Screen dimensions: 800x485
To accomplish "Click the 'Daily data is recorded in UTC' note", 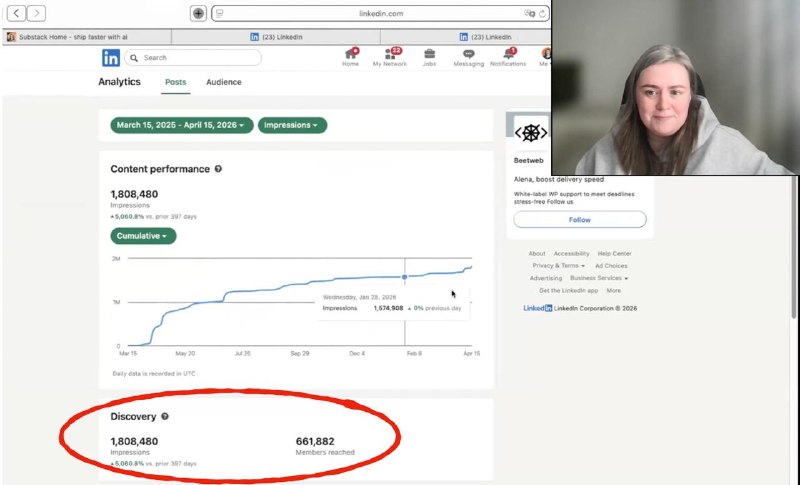I will (154, 374).
